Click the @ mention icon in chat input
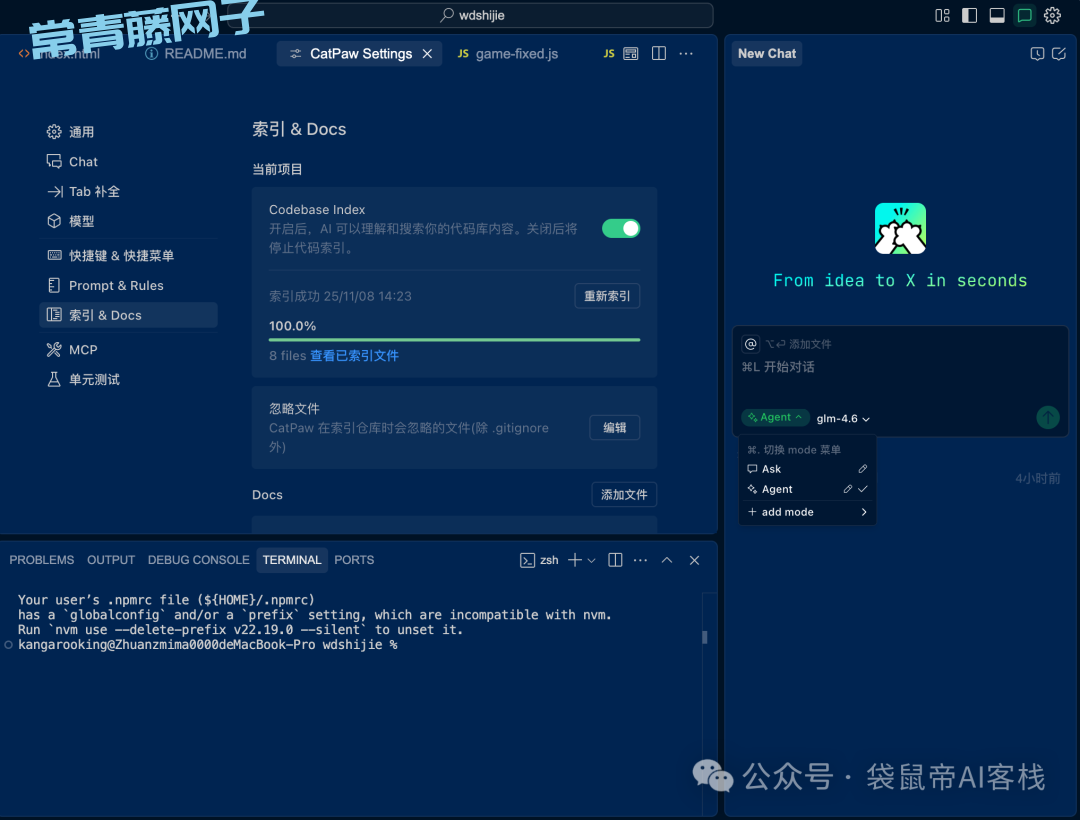 click(x=750, y=344)
